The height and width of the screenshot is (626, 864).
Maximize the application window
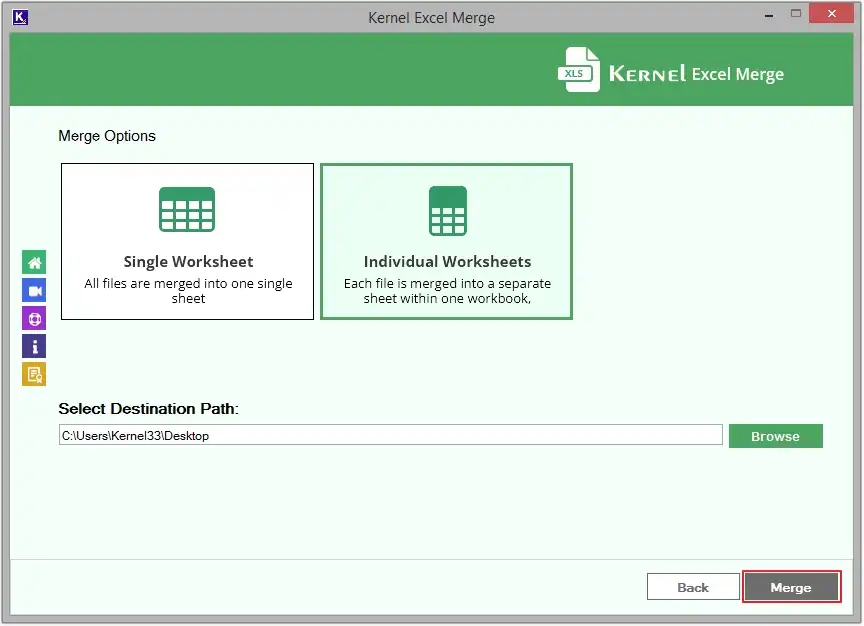pyautogui.click(x=796, y=14)
